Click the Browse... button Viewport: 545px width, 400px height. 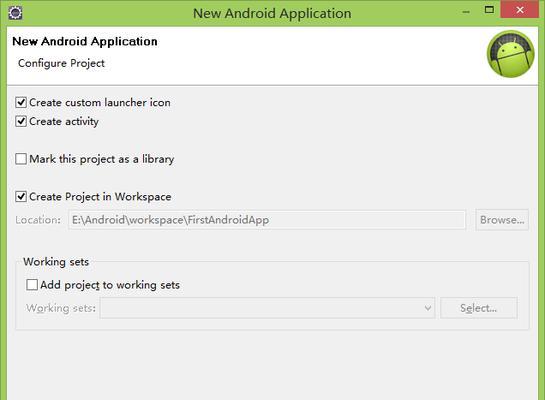tap(502, 220)
